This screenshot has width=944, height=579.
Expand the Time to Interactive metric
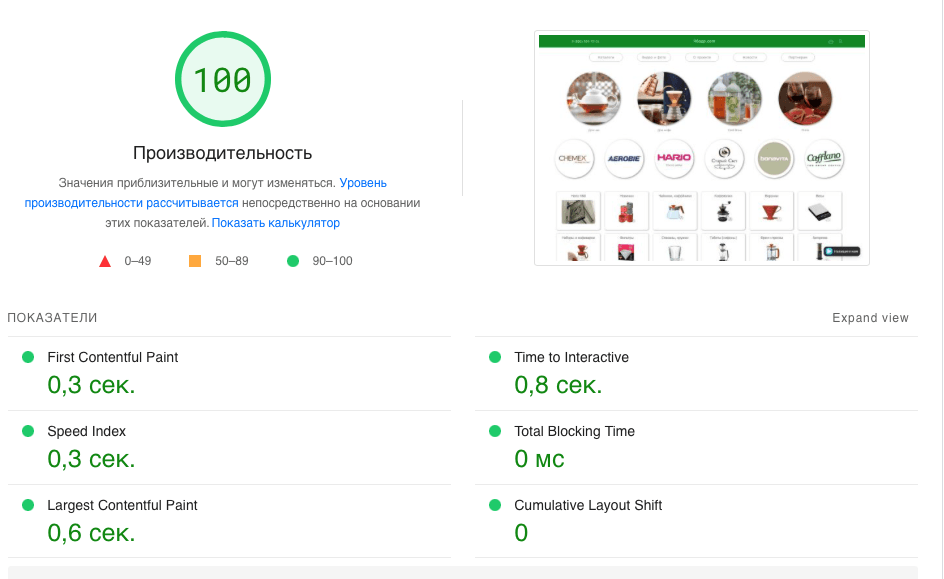(571, 357)
